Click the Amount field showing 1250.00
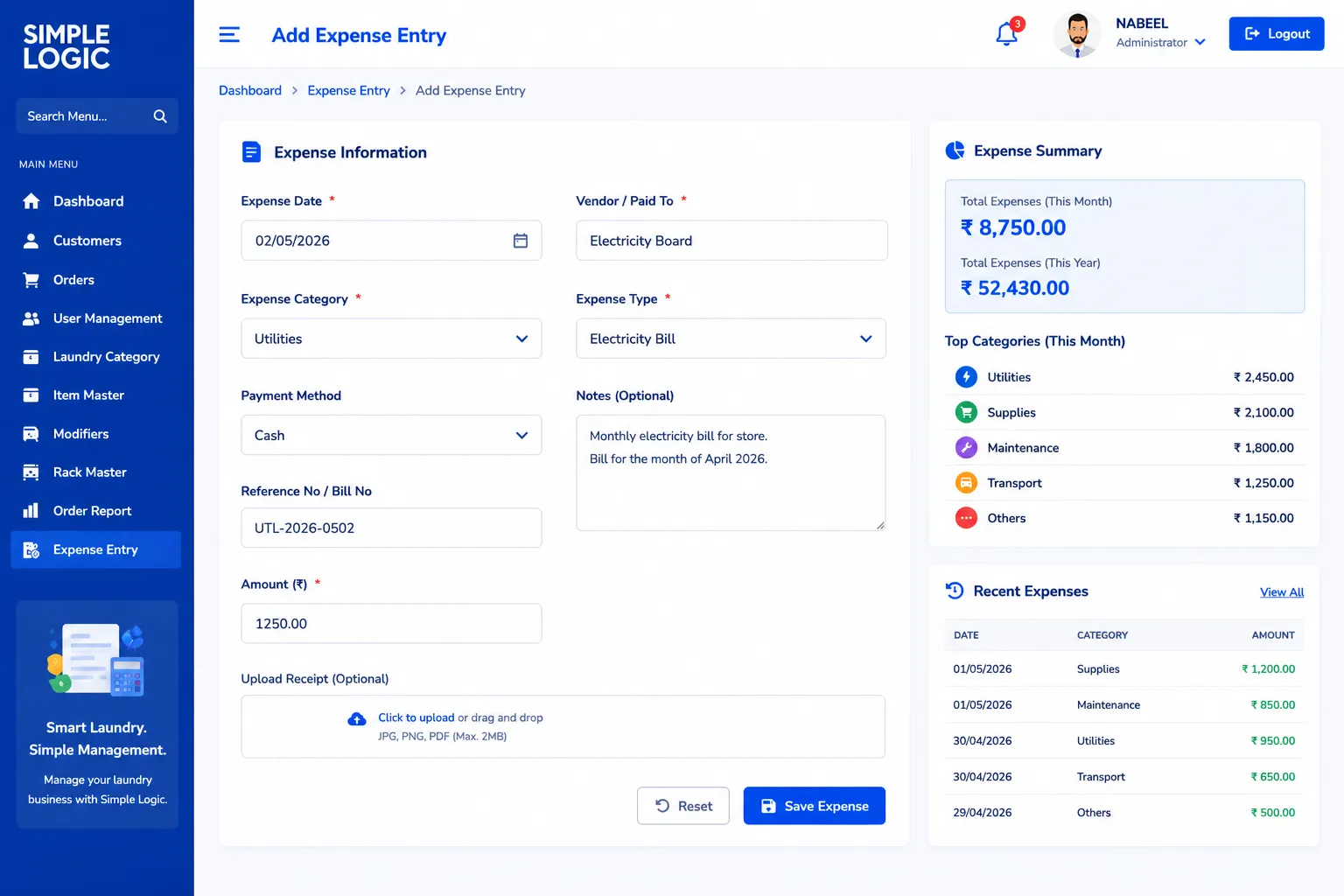 click(x=391, y=624)
